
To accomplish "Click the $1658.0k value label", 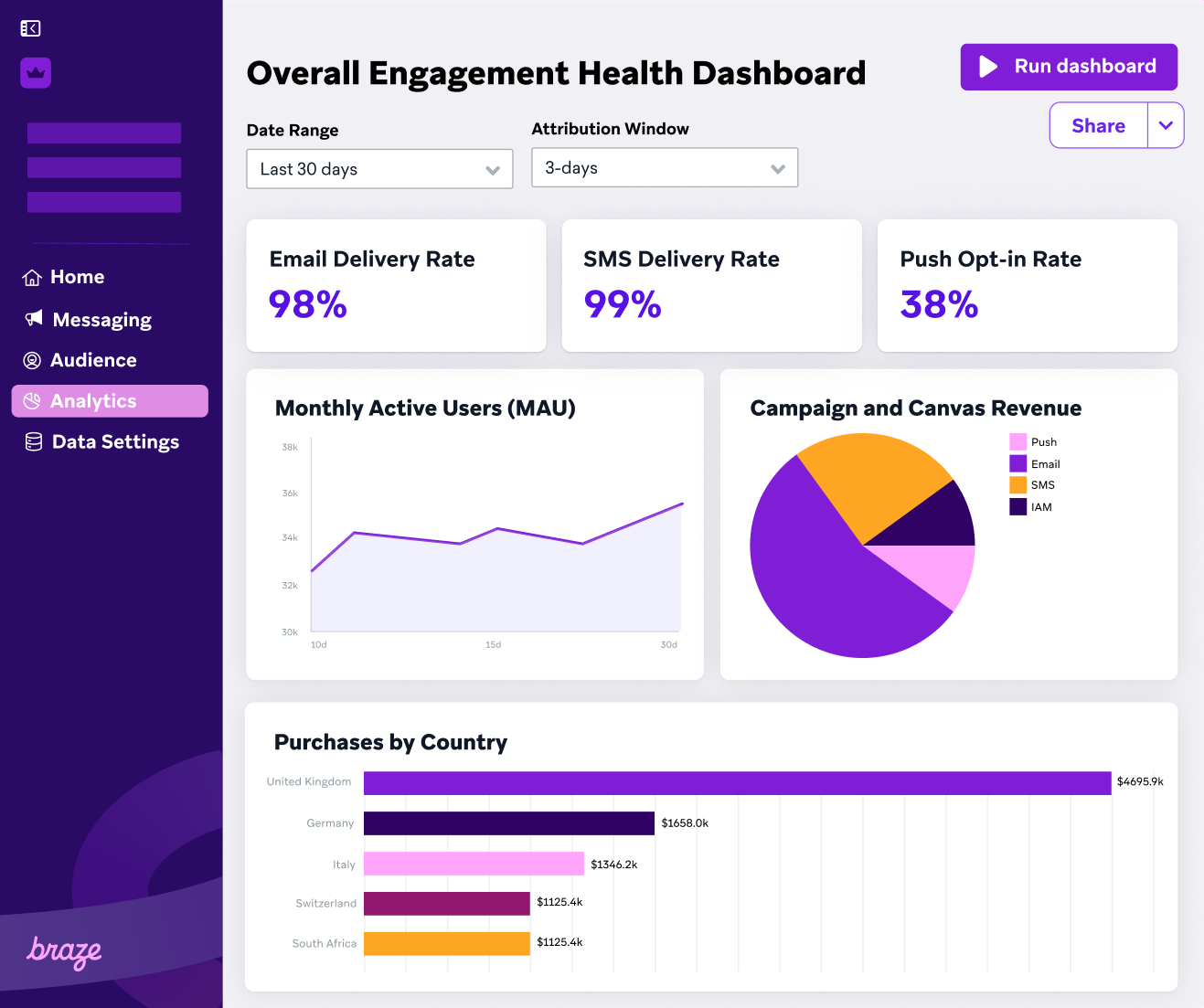I will click(685, 823).
